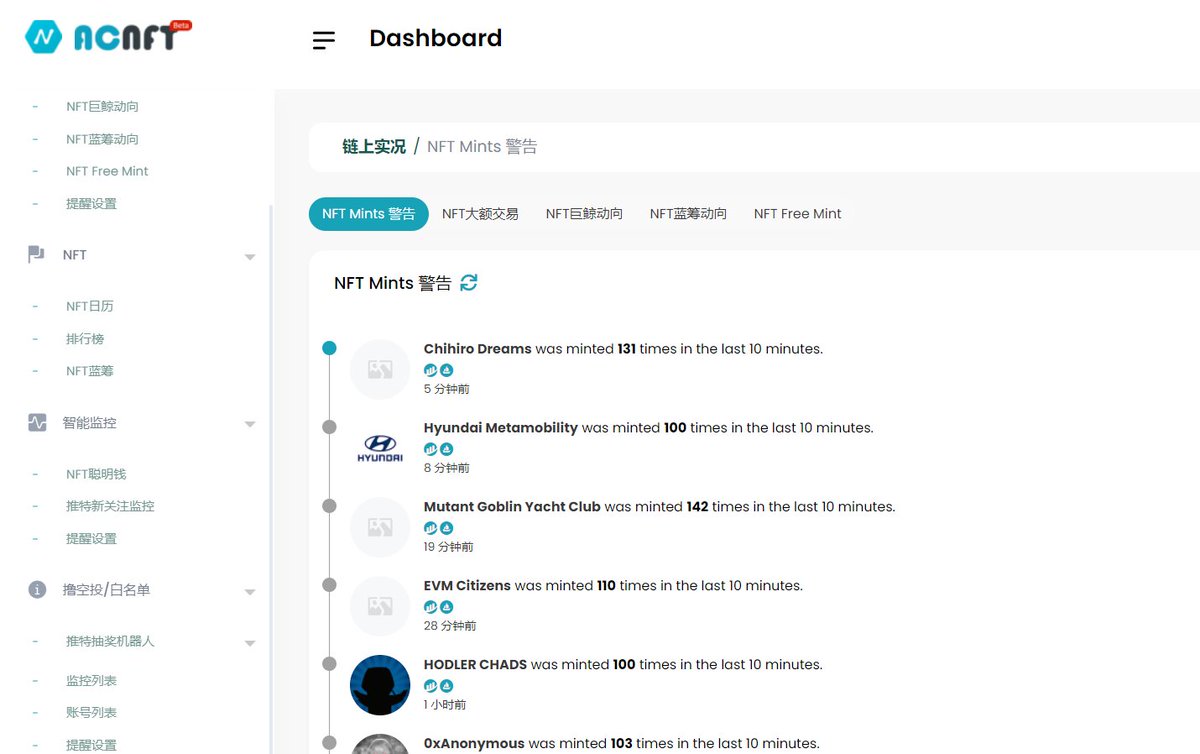Image resolution: width=1200 pixels, height=754 pixels.
Task: Switch to the NFT巨鲸动向 tab
Action: pyautogui.click(x=584, y=214)
